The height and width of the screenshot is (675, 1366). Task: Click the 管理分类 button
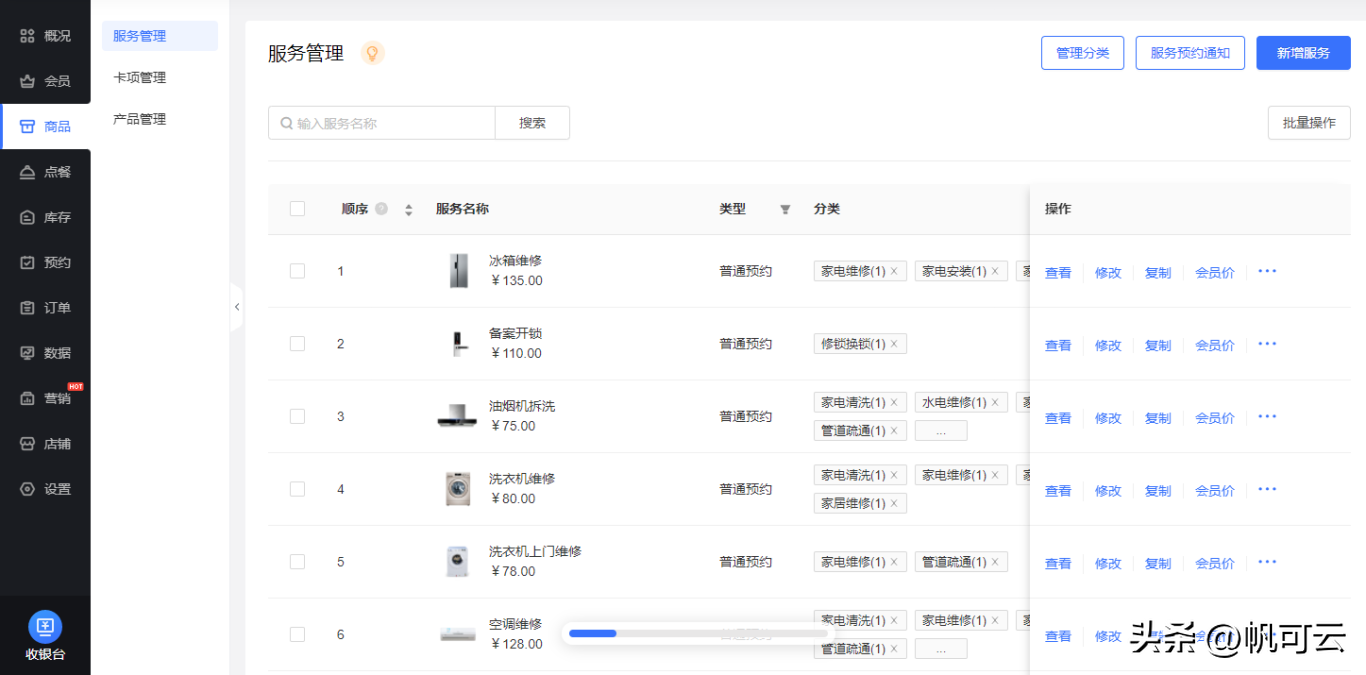(1083, 53)
